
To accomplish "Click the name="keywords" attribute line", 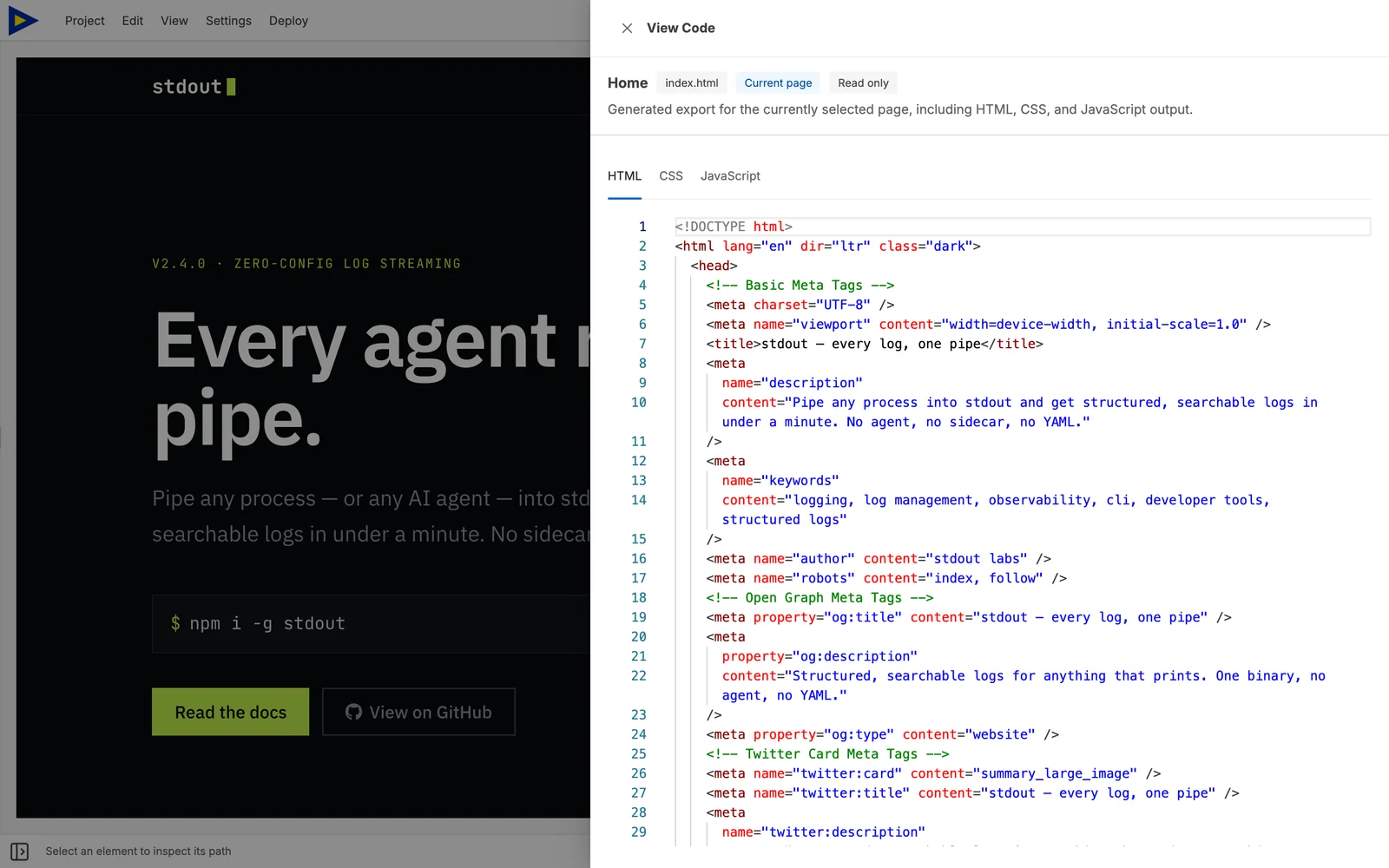I will pos(780,481).
